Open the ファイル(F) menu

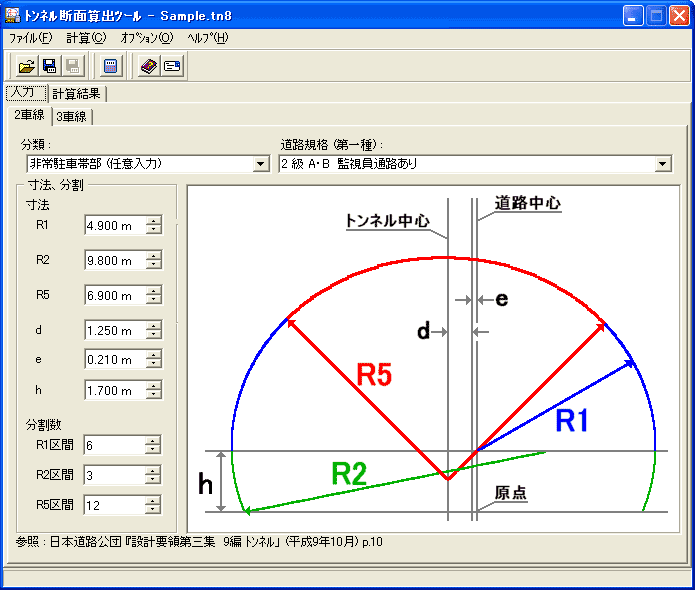coord(31,38)
